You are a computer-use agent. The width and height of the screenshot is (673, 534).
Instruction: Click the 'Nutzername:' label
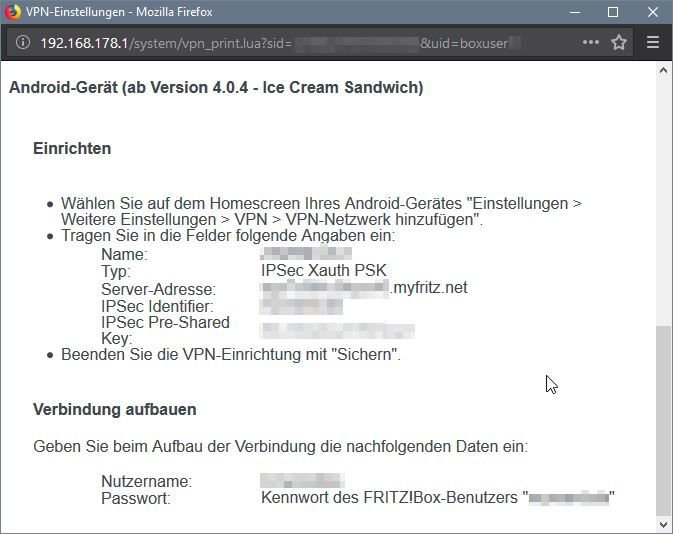click(x=146, y=481)
